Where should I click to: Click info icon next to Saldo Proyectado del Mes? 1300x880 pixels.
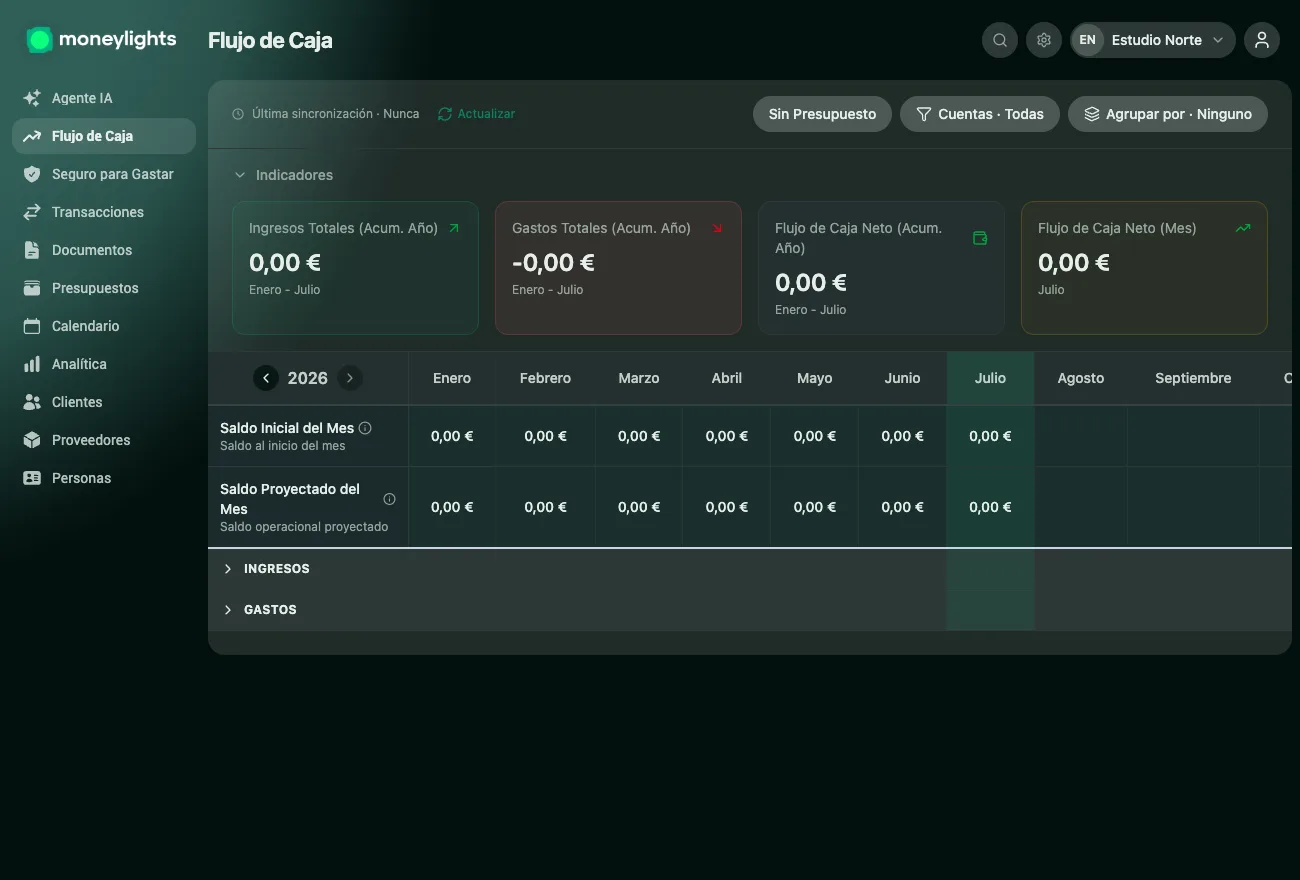pyautogui.click(x=389, y=499)
